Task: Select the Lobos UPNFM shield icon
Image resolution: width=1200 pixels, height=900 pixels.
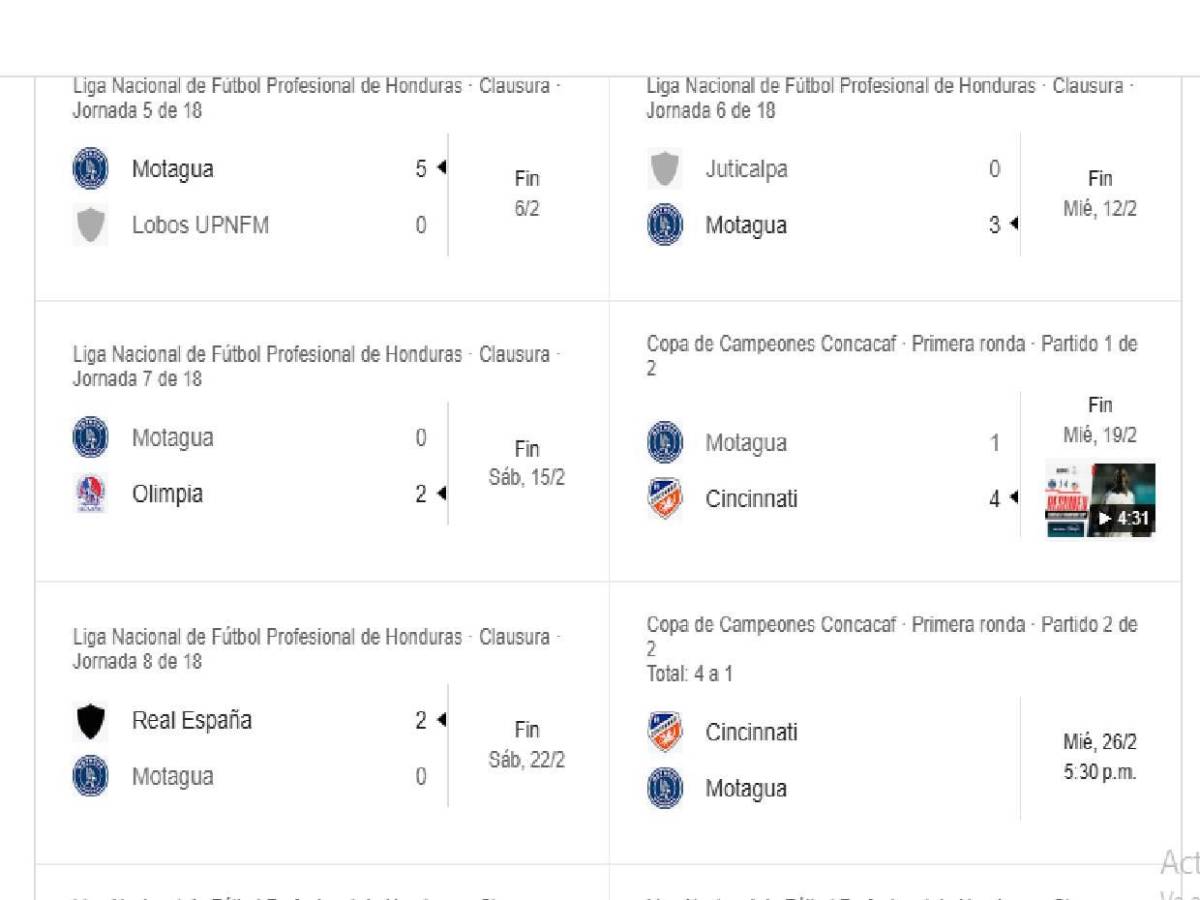Action: tap(90, 225)
